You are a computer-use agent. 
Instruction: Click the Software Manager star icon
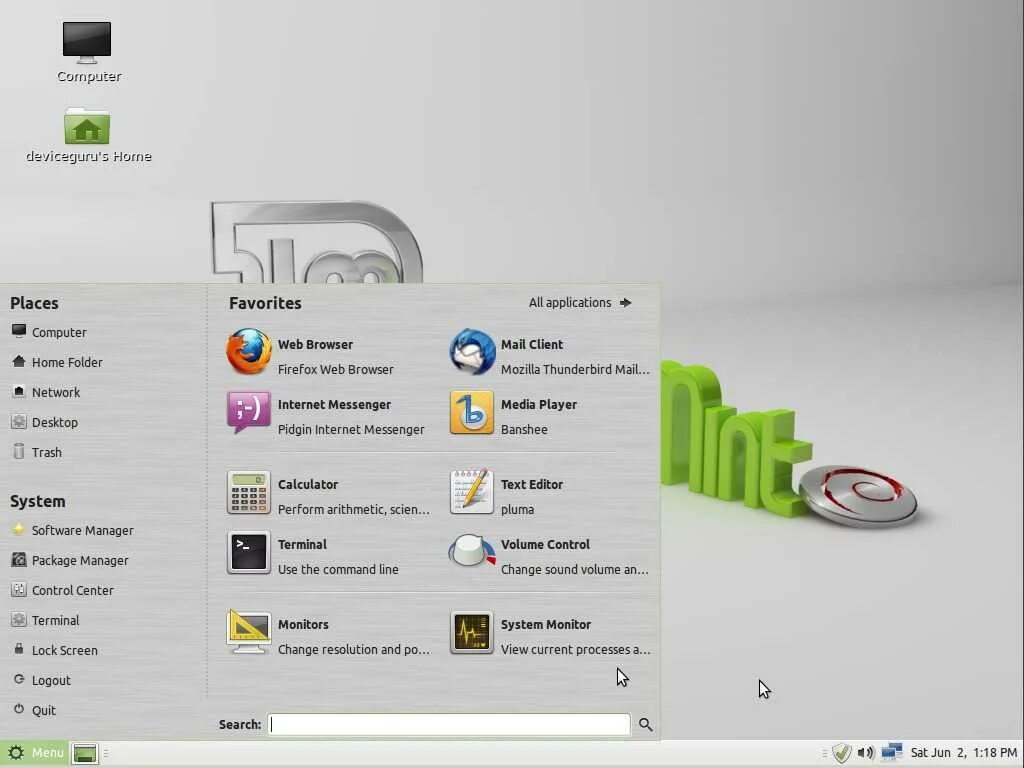19,530
